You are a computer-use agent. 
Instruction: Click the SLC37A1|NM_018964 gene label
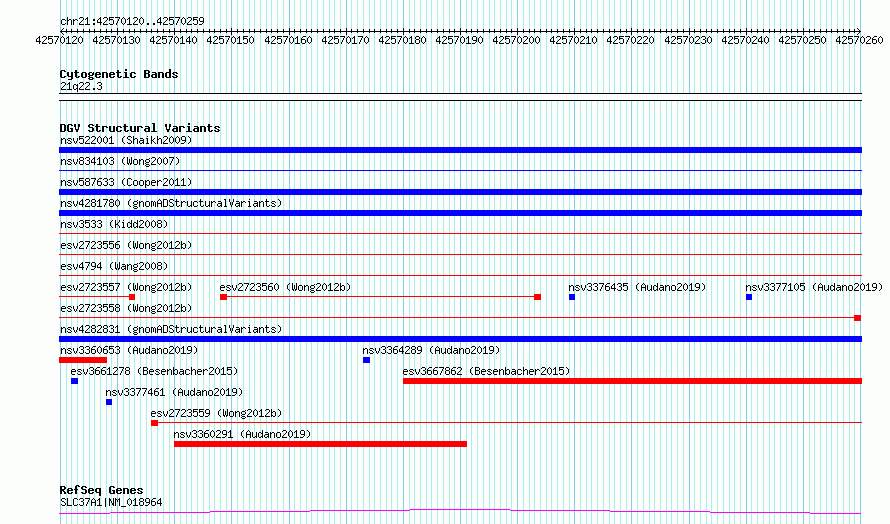[x=111, y=502]
